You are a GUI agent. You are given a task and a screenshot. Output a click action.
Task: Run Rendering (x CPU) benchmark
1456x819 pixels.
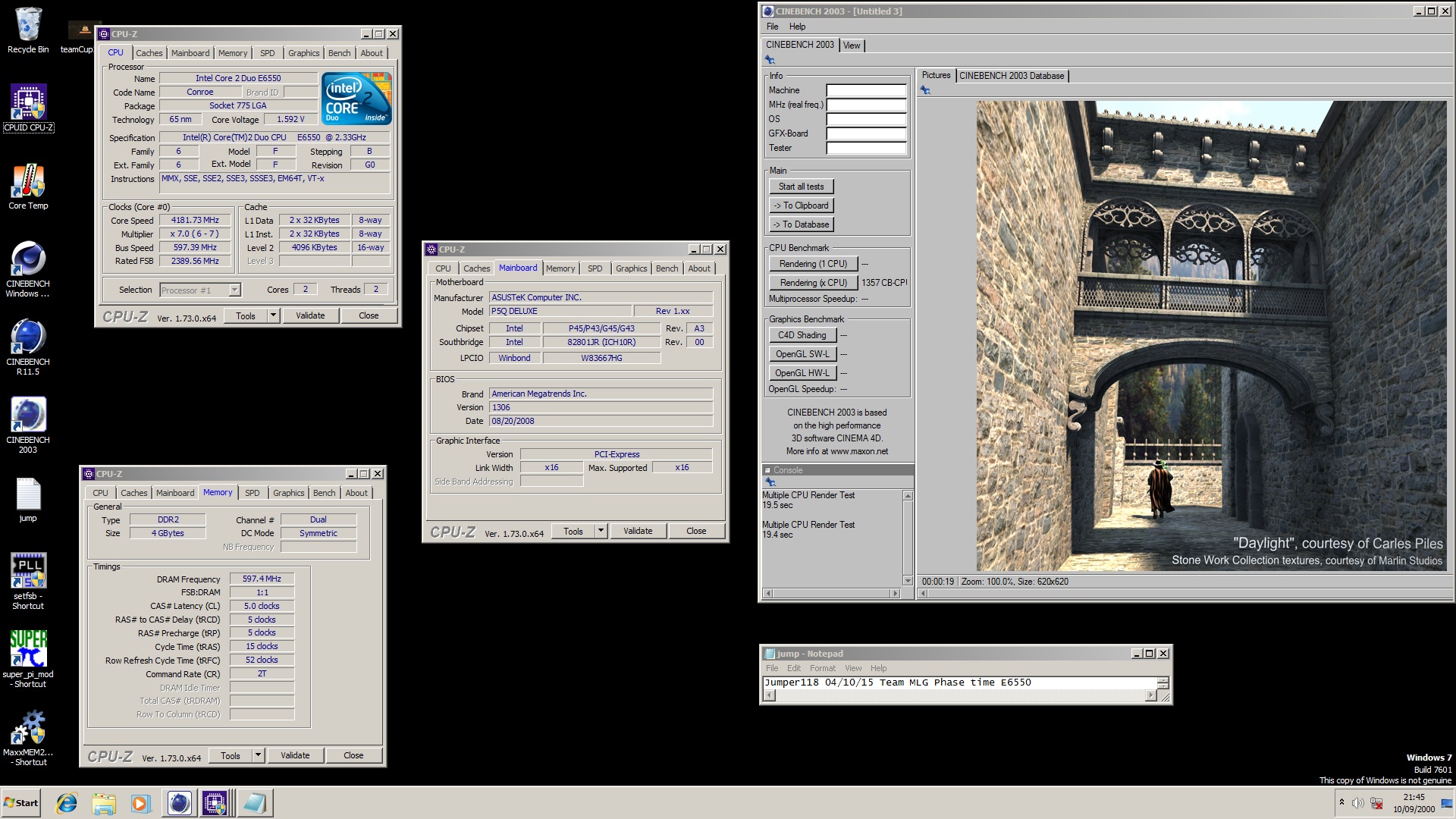pyautogui.click(x=813, y=283)
